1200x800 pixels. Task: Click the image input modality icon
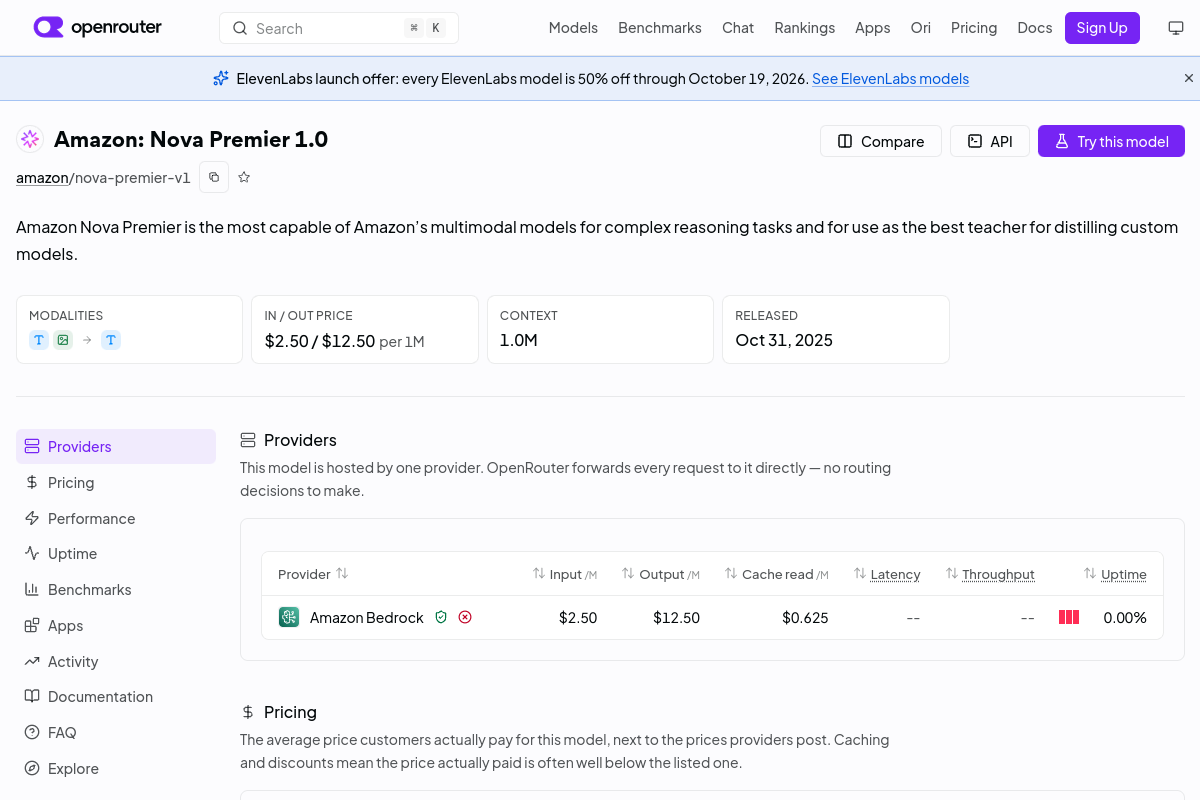pos(63,340)
